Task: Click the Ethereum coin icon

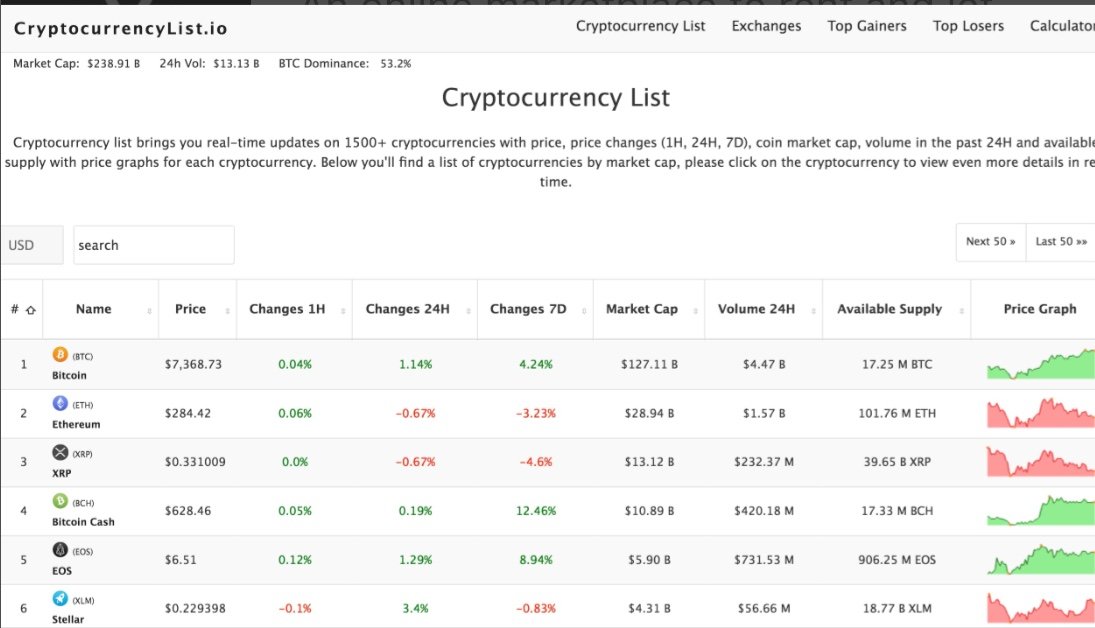Action: pyautogui.click(x=59, y=403)
